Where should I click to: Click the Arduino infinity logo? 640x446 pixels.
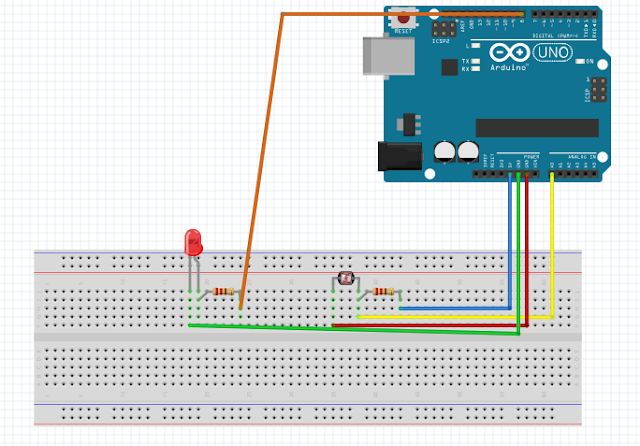point(509,53)
